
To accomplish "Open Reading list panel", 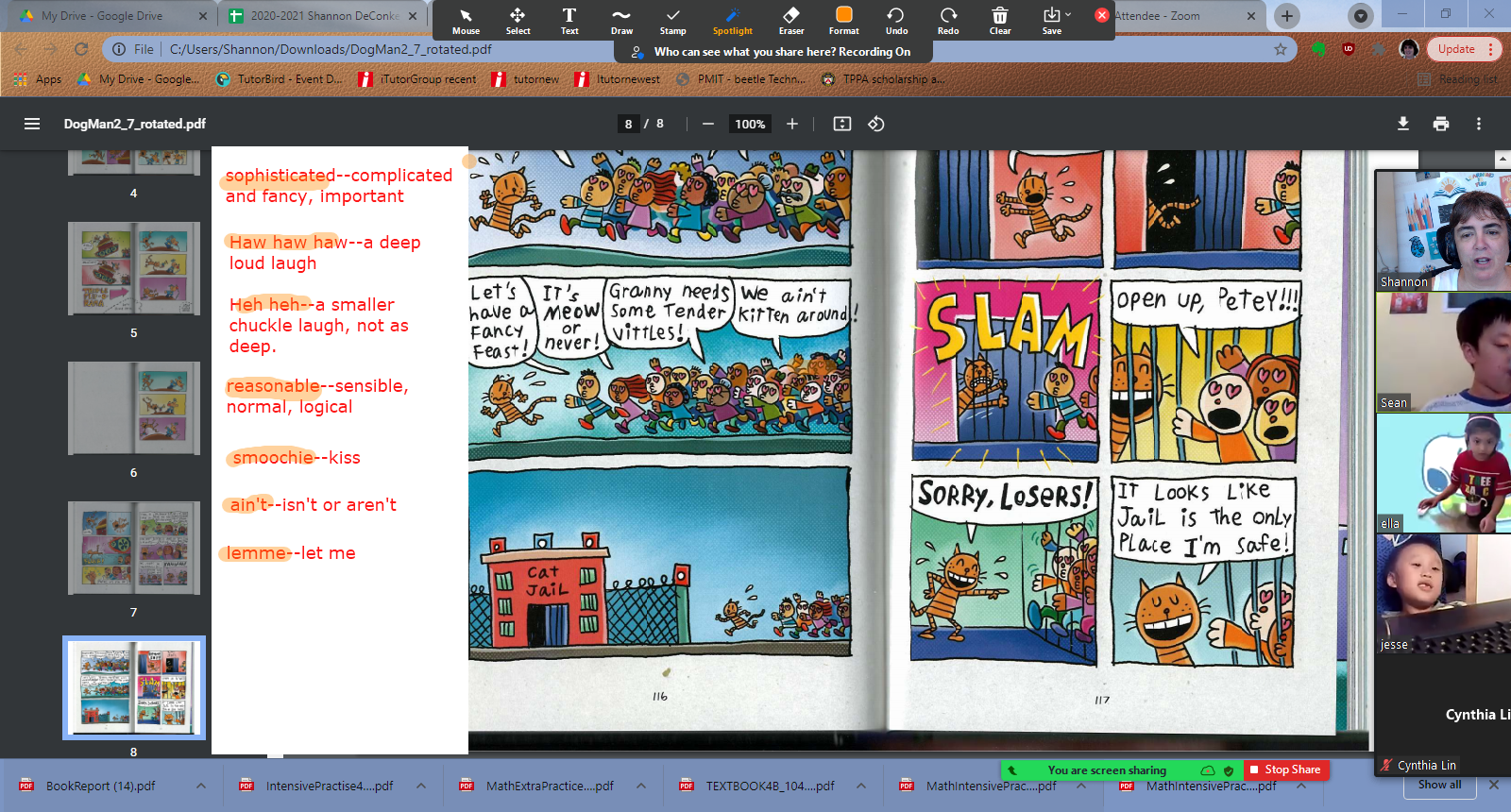I will point(1457,79).
